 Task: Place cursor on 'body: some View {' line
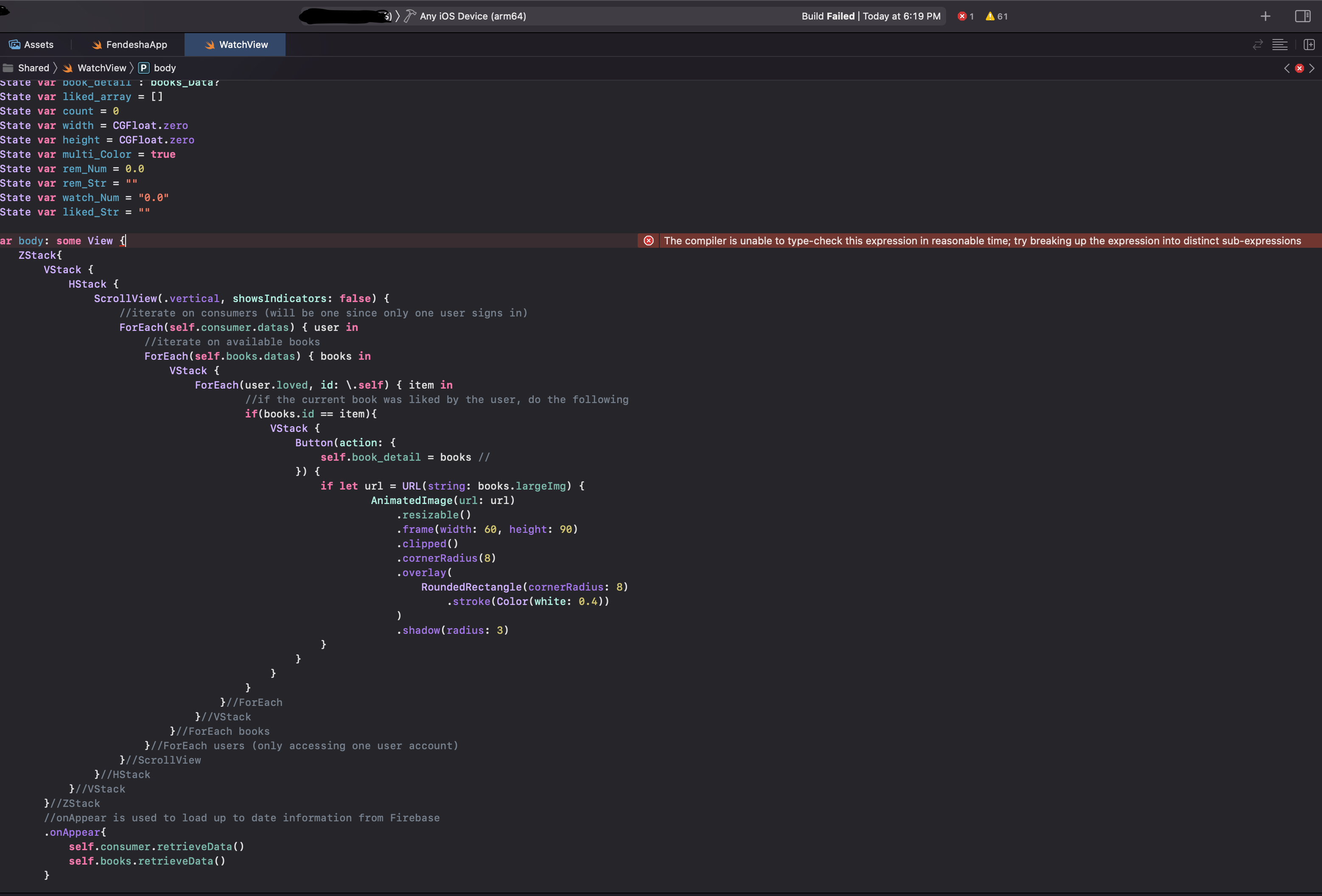(62, 241)
